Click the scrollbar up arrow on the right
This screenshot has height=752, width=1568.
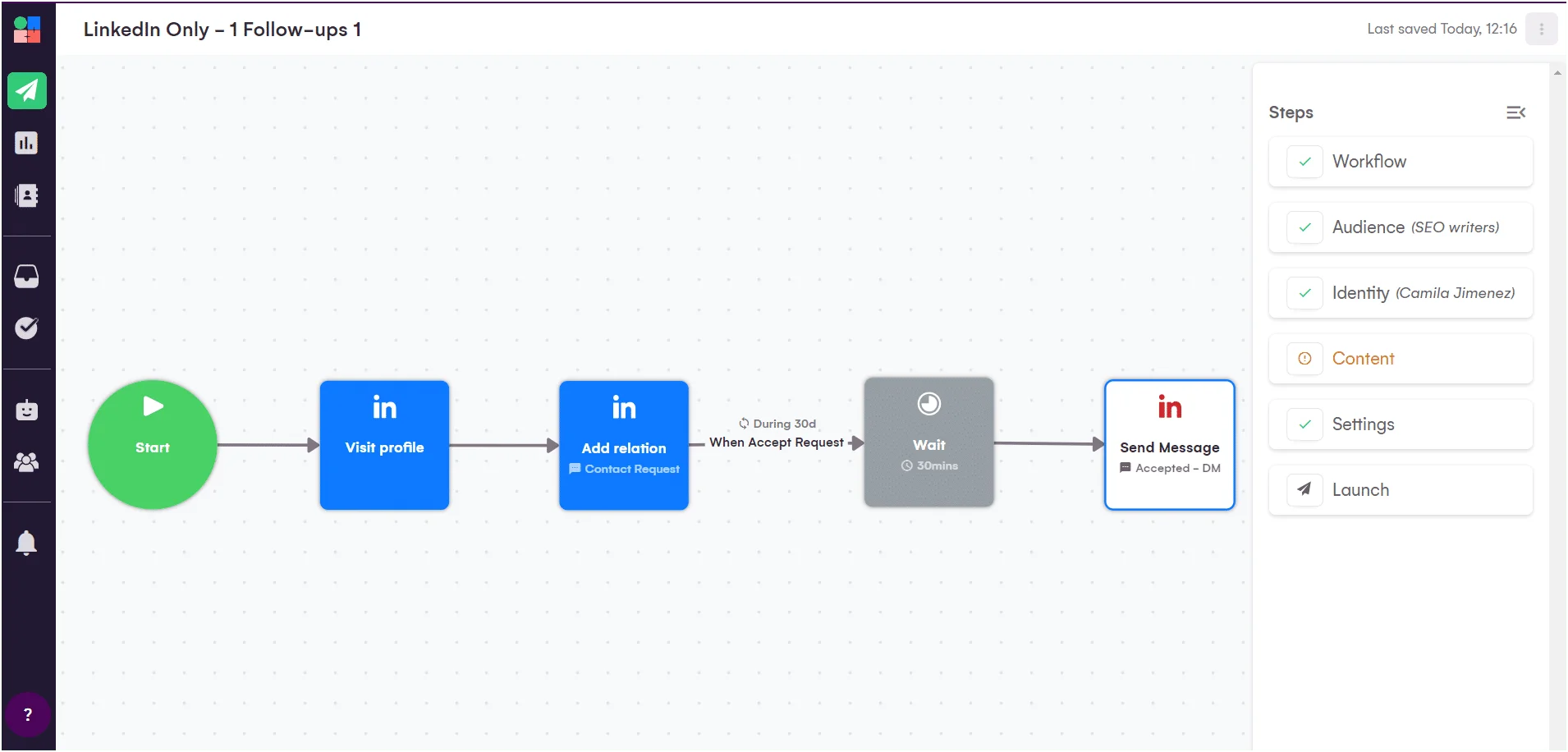tap(1557, 73)
